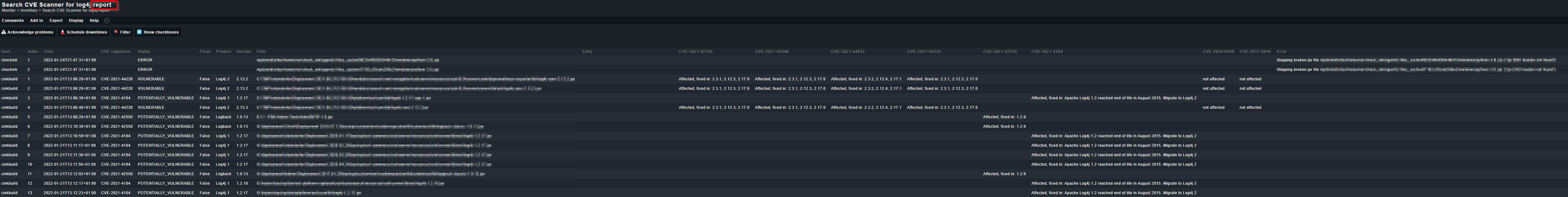Open the Add to menu
Image resolution: width=1568 pixels, height=197 pixels.
click(36, 21)
